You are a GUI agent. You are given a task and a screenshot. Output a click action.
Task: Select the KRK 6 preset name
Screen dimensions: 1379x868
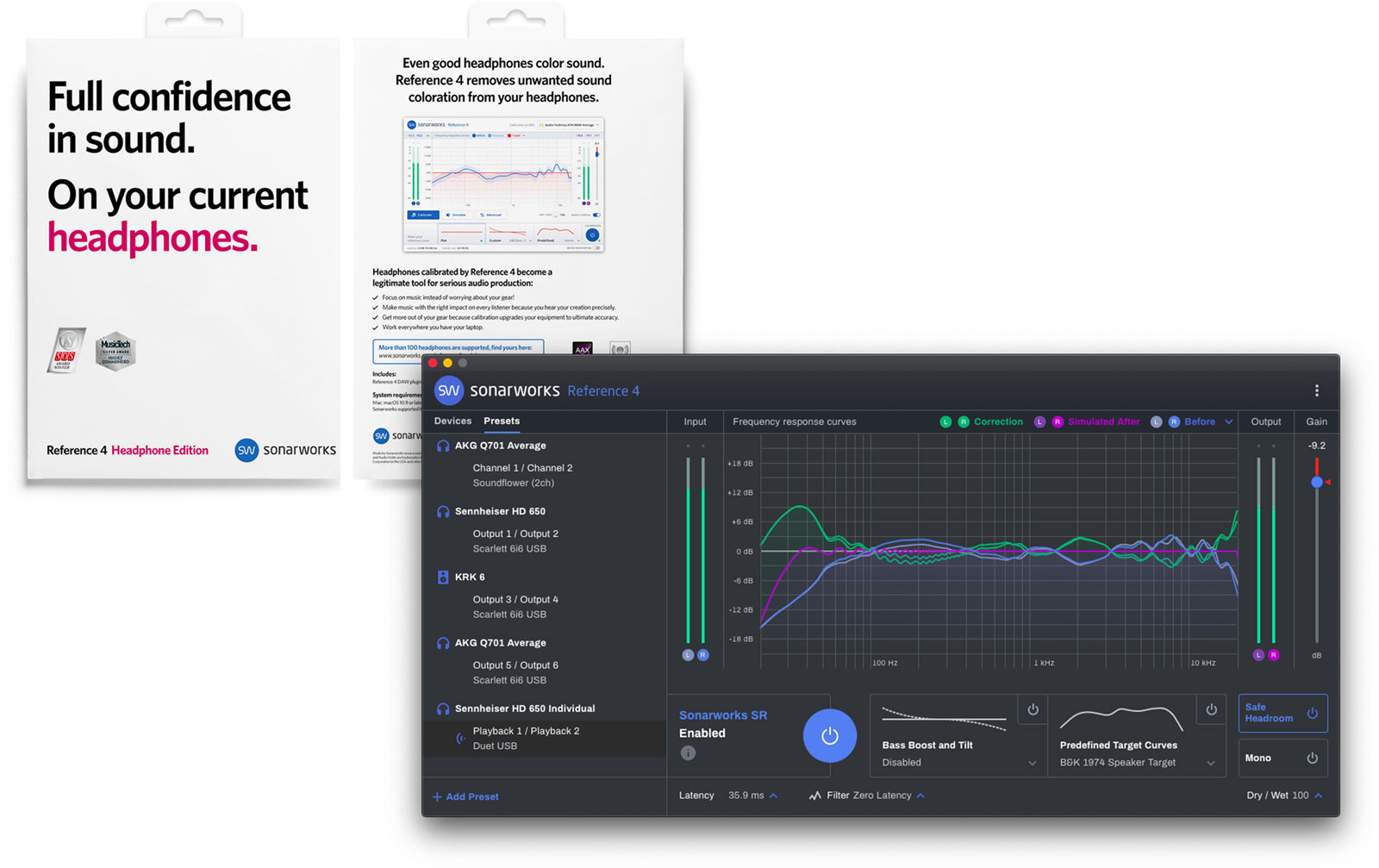tap(470, 577)
